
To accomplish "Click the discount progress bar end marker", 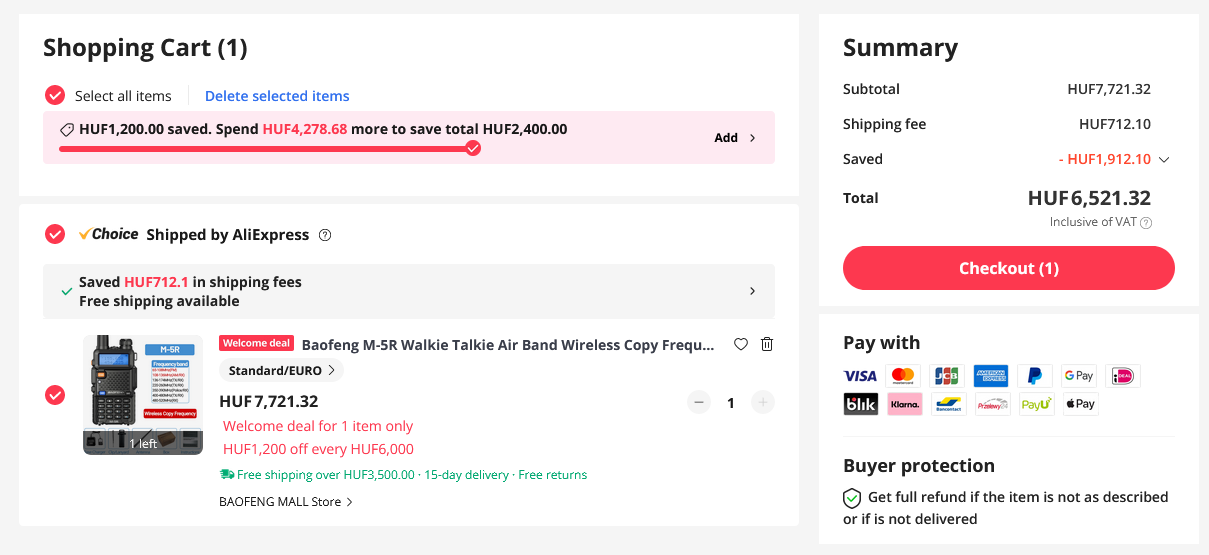I will click(473, 148).
